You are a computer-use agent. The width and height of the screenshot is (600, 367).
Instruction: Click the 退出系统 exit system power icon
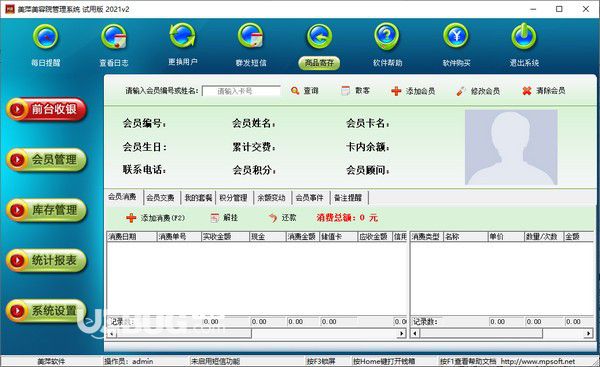point(524,36)
